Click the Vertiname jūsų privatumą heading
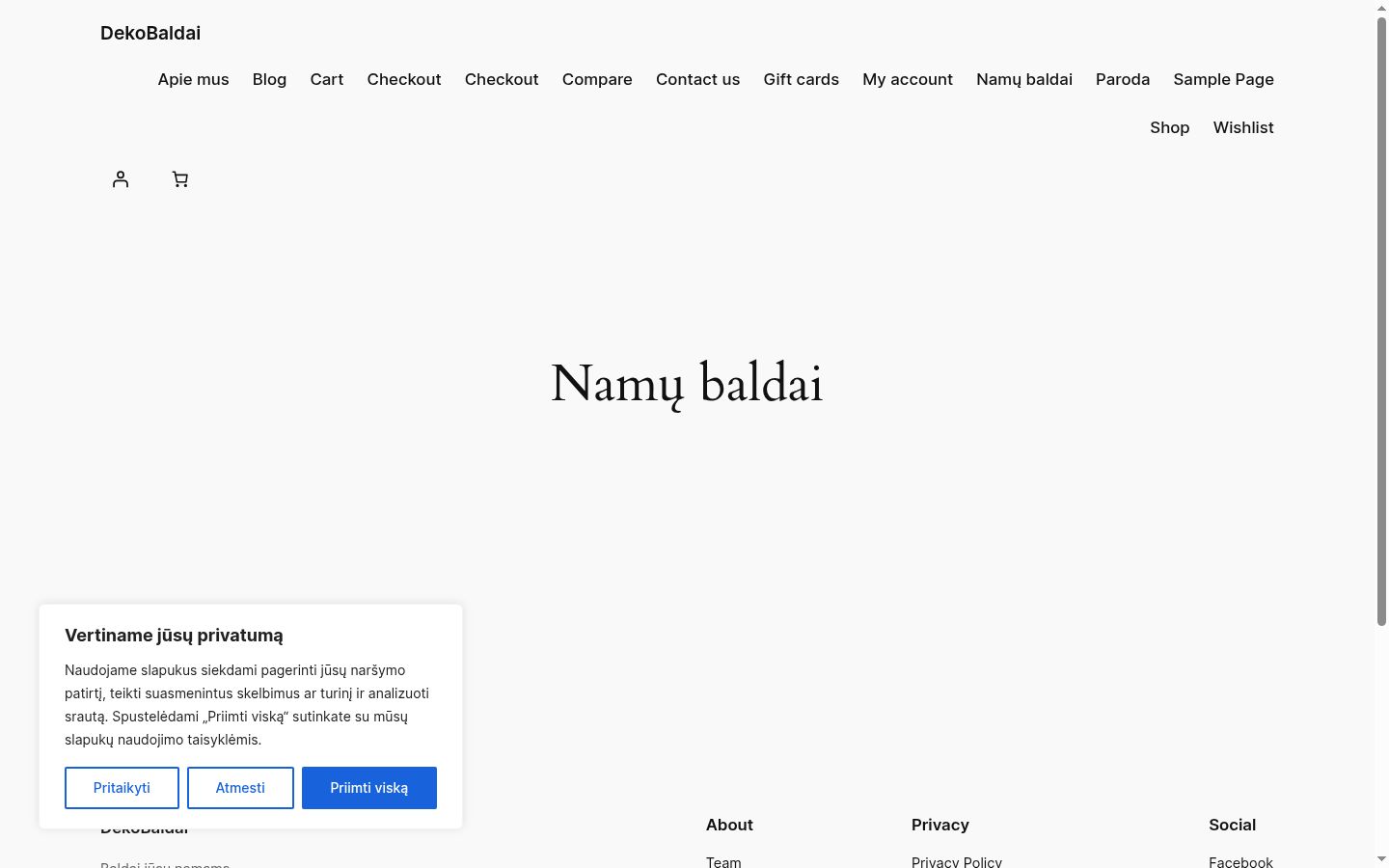This screenshot has height=868, width=1389. [x=174, y=636]
